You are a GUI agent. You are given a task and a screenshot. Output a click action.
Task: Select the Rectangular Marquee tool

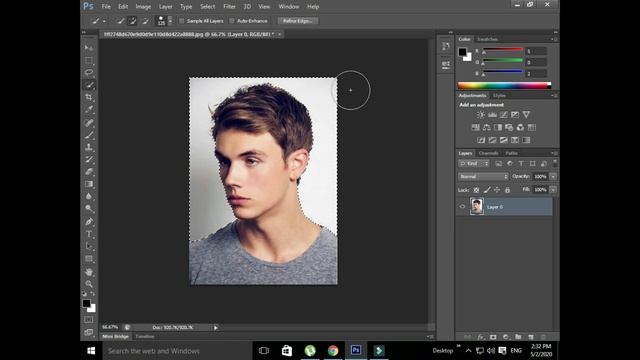pyautogui.click(x=89, y=60)
